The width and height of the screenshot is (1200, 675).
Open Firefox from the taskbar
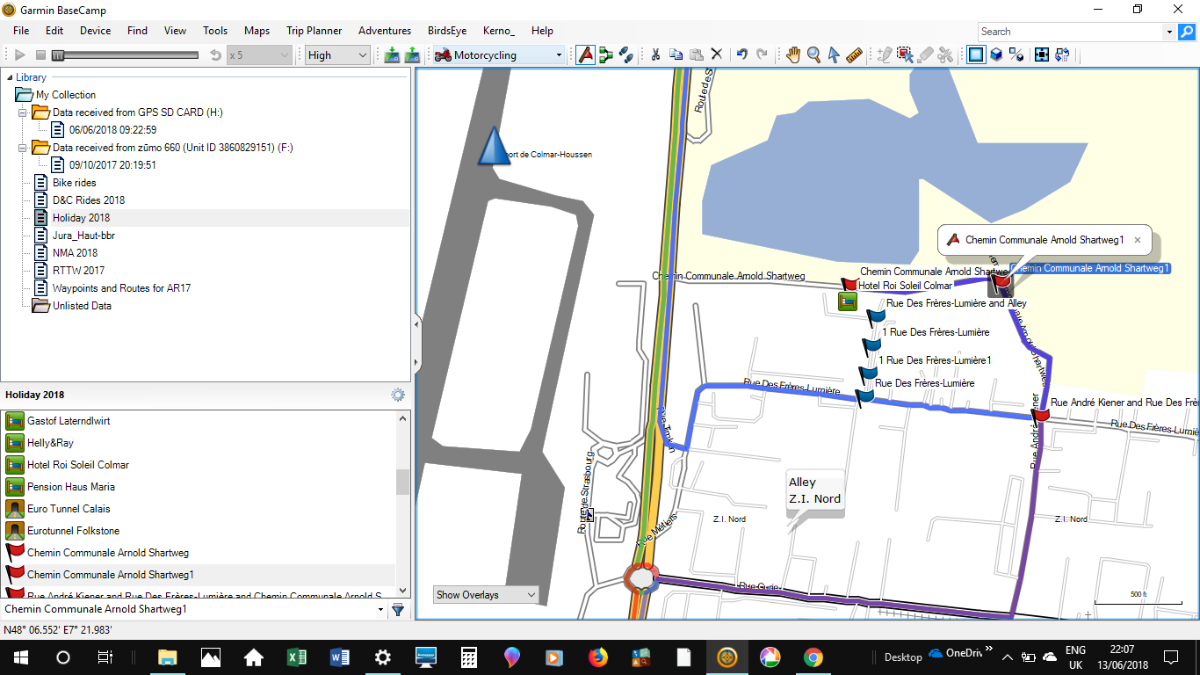tap(598, 657)
